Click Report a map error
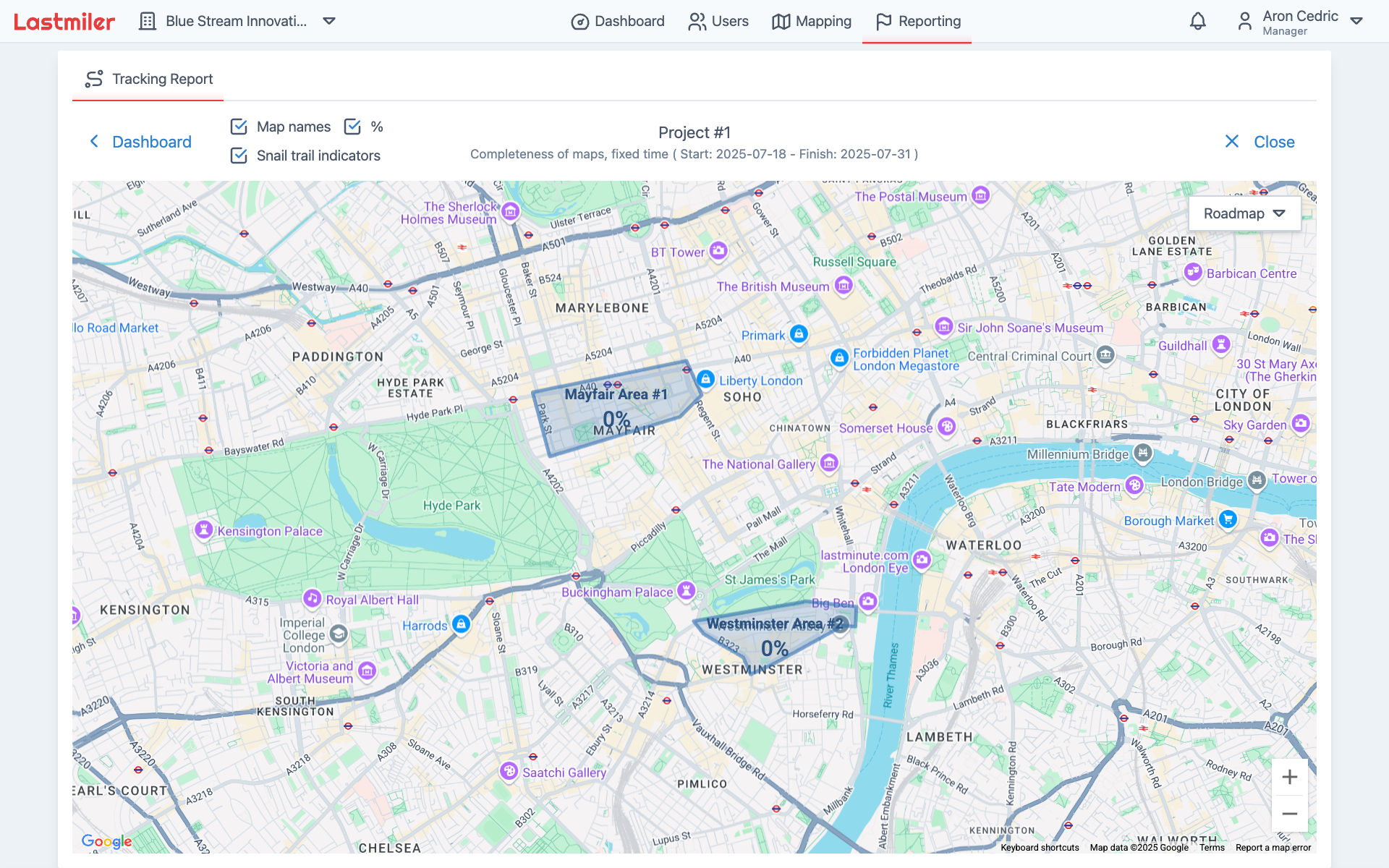 pos(1273,848)
